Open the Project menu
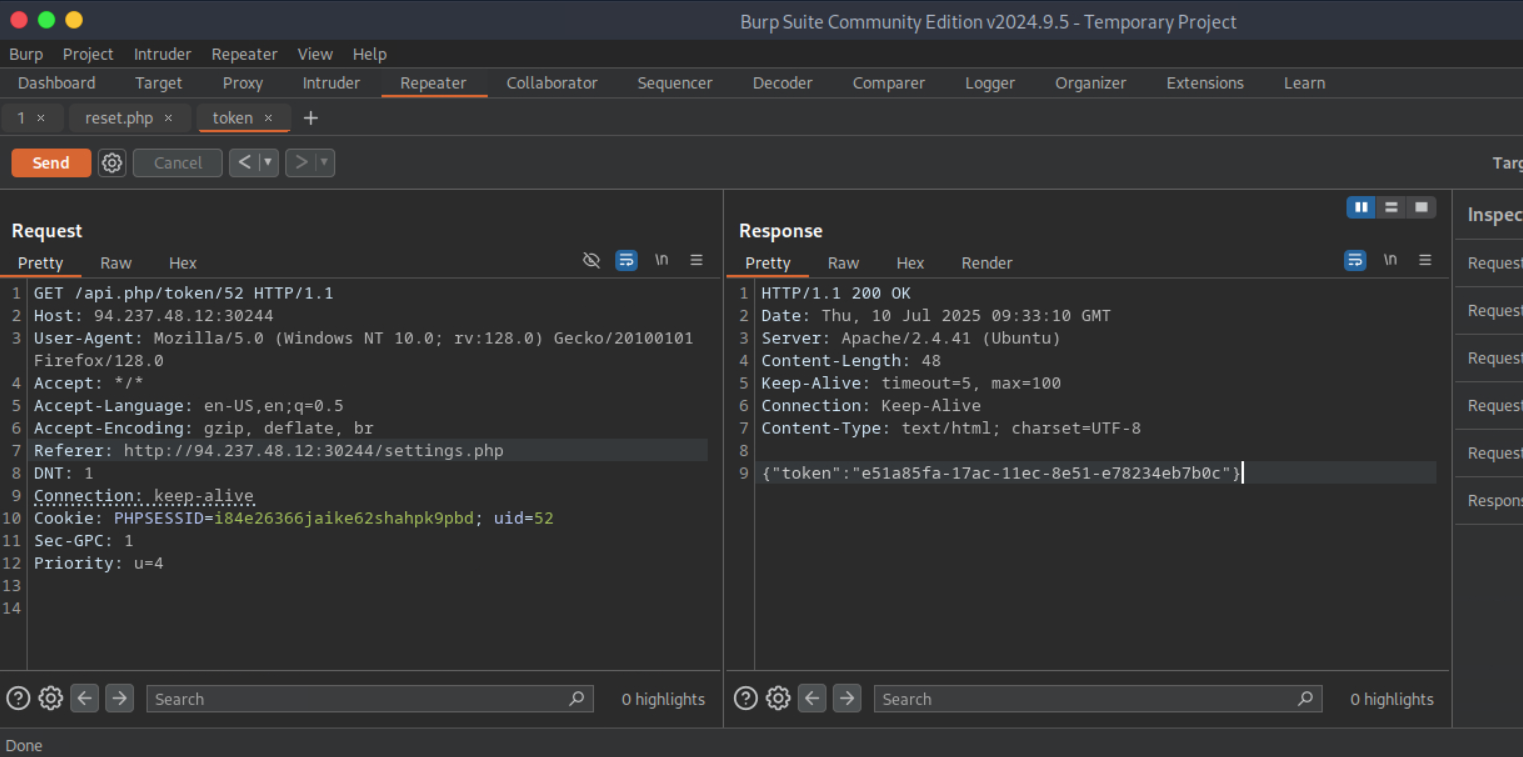1523x757 pixels. (x=88, y=54)
